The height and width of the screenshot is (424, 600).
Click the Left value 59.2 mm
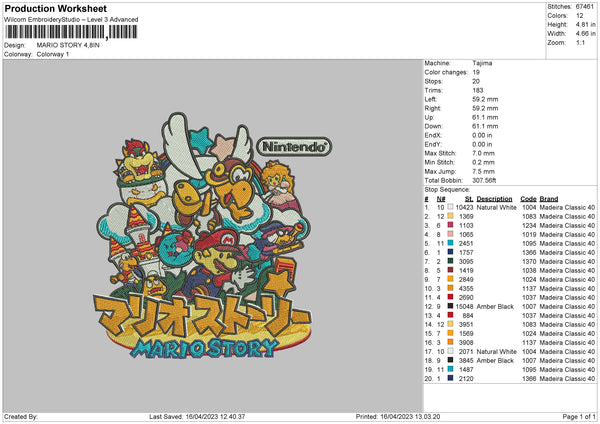485,99
